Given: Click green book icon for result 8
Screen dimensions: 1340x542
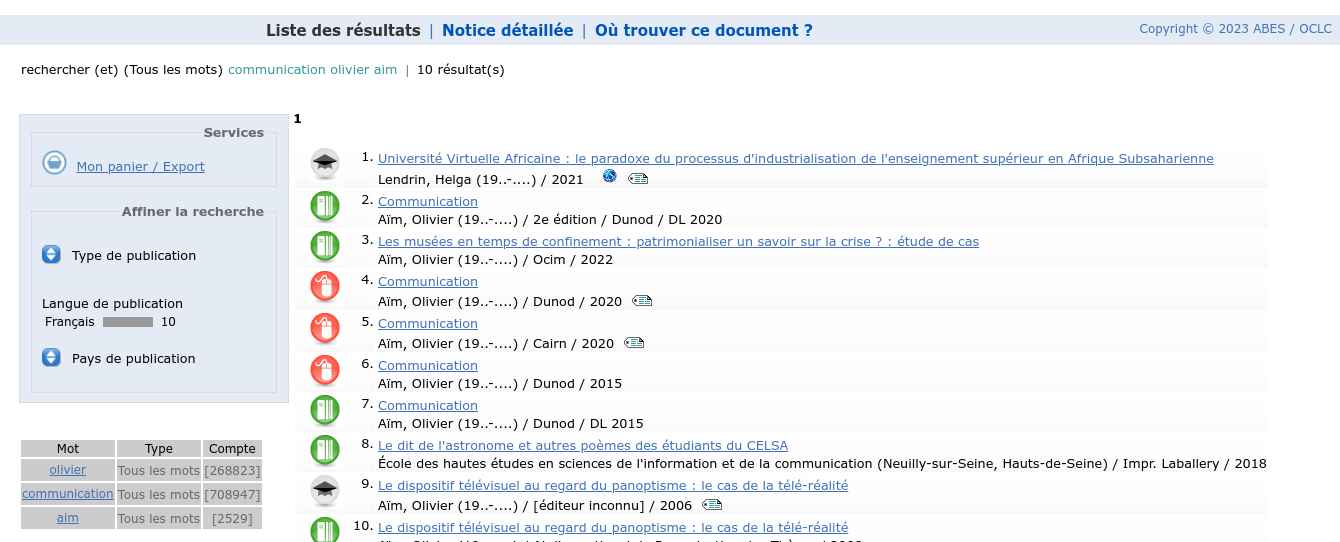Looking at the screenshot, I should (324, 451).
